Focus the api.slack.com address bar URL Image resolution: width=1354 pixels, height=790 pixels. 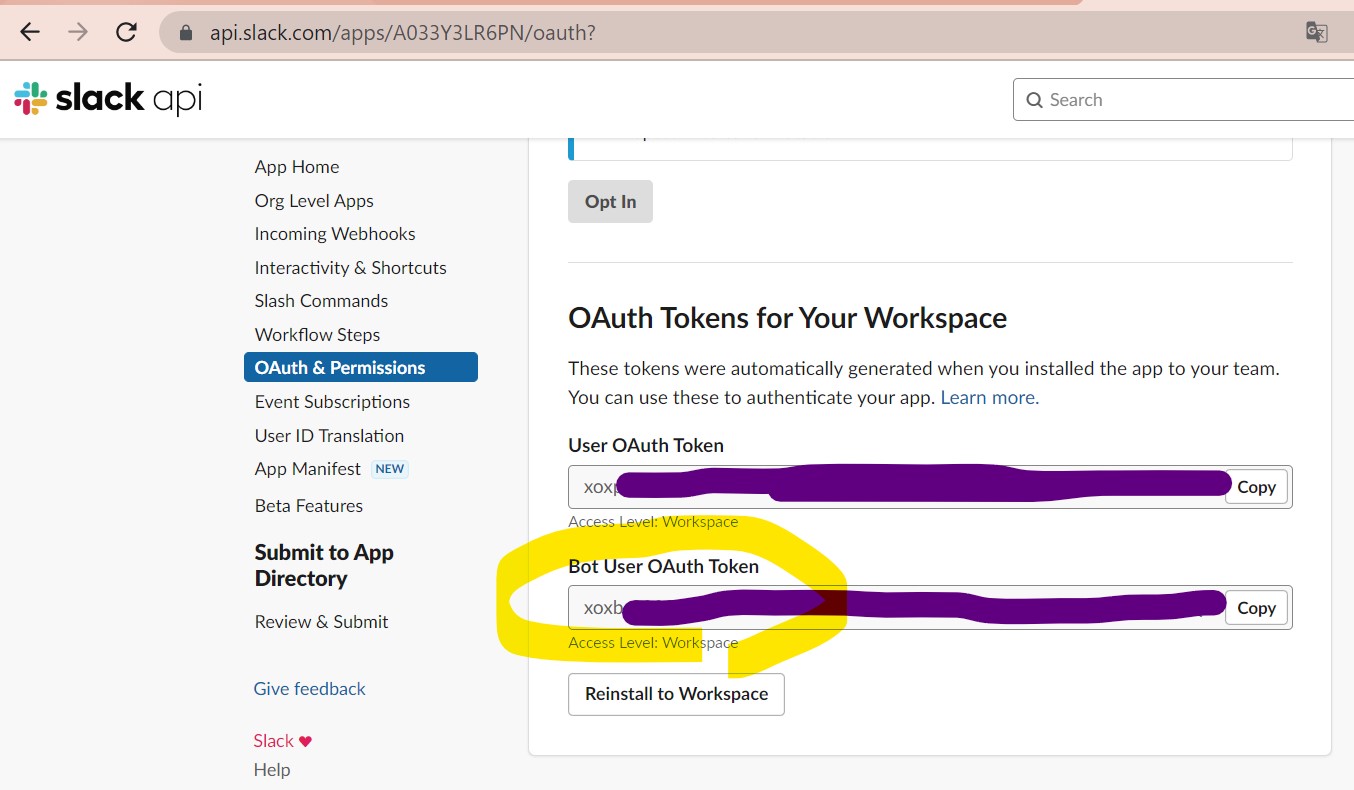click(403, 33)
